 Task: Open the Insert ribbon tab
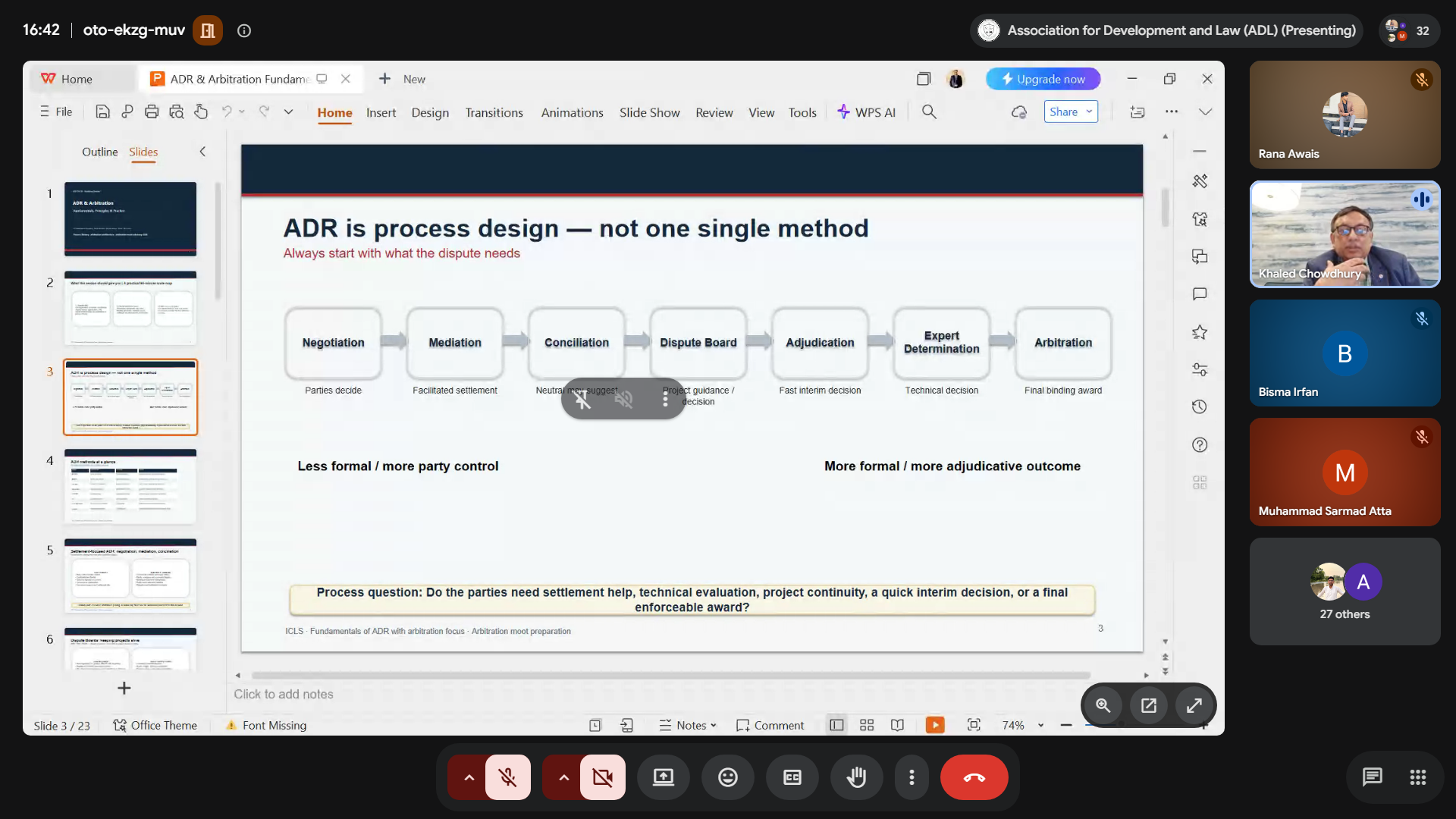(381, 112)
